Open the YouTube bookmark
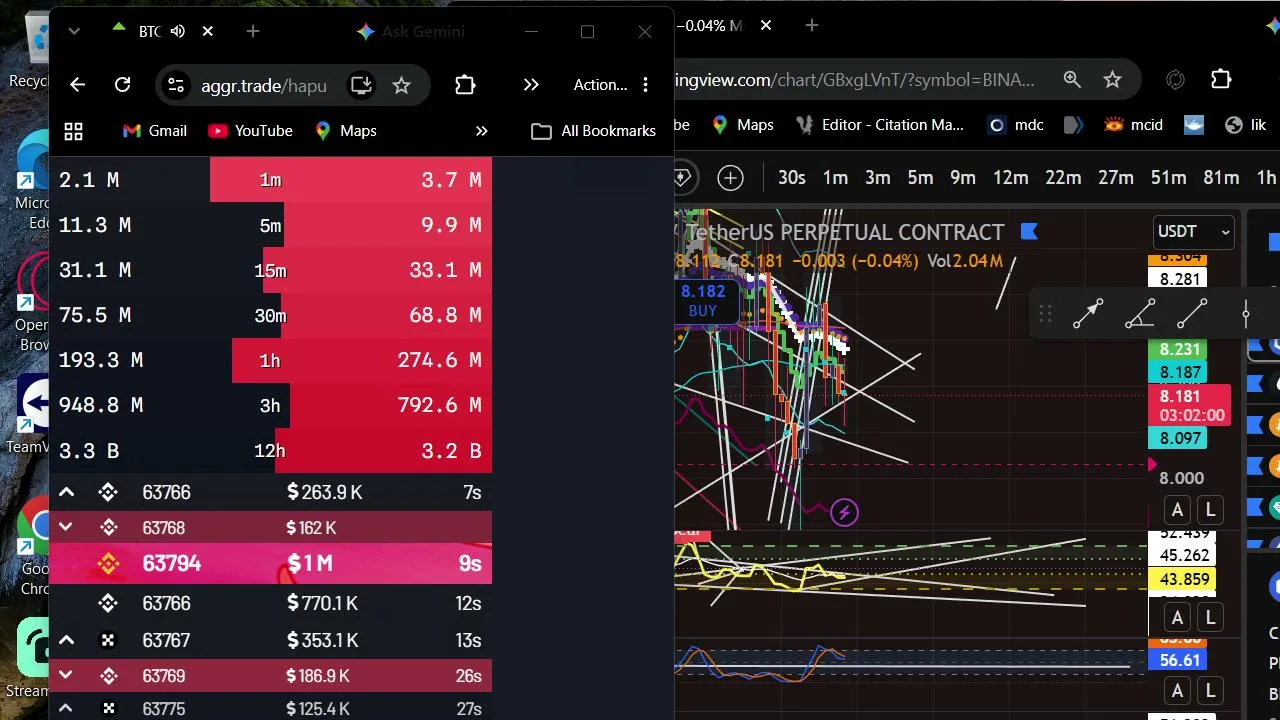Screen dimensions: 1280x720 (250, 131)
